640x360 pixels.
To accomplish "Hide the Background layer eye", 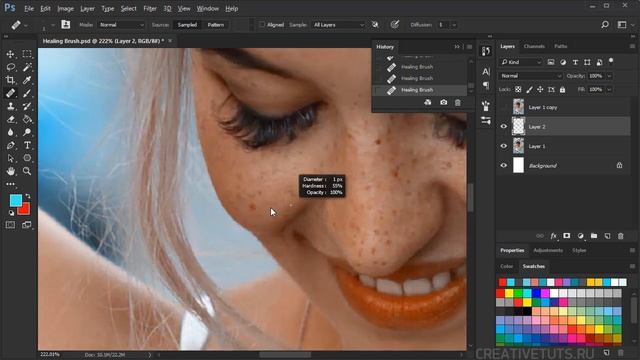I will (503, 166).
